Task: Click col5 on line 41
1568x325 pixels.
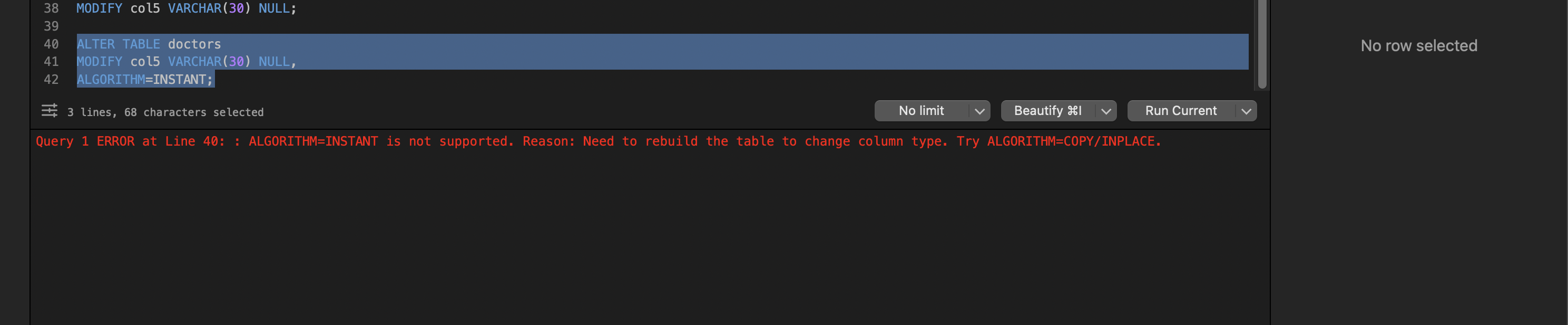Action: [145, 62]
